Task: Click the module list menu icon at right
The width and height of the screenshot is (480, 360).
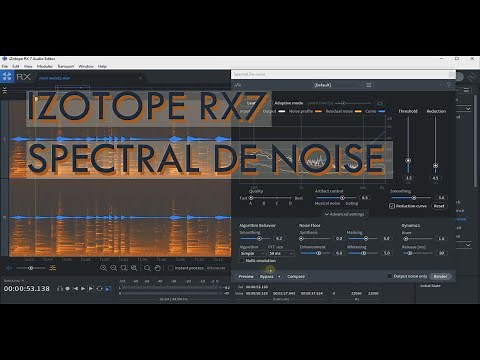Action: (466, 90)
